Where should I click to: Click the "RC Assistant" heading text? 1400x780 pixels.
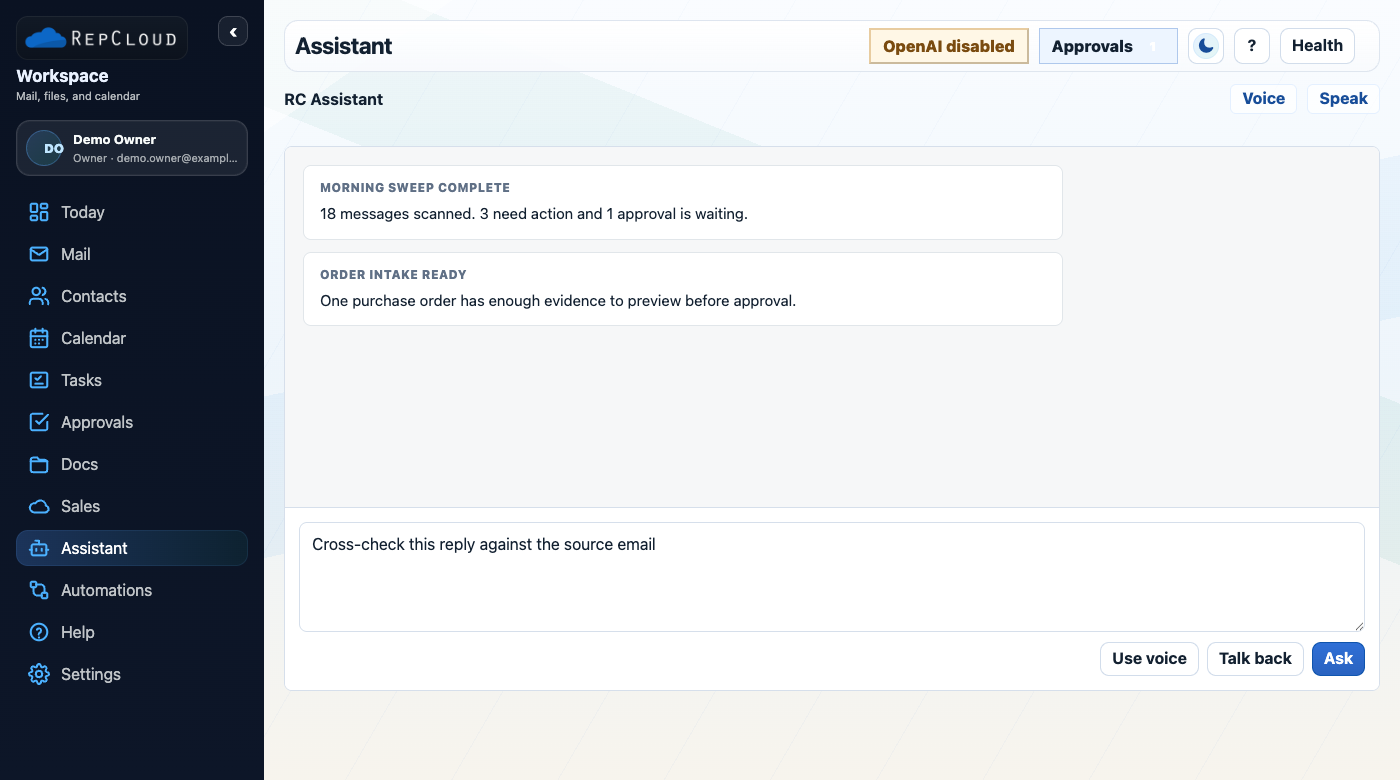(x=334, y=99)
